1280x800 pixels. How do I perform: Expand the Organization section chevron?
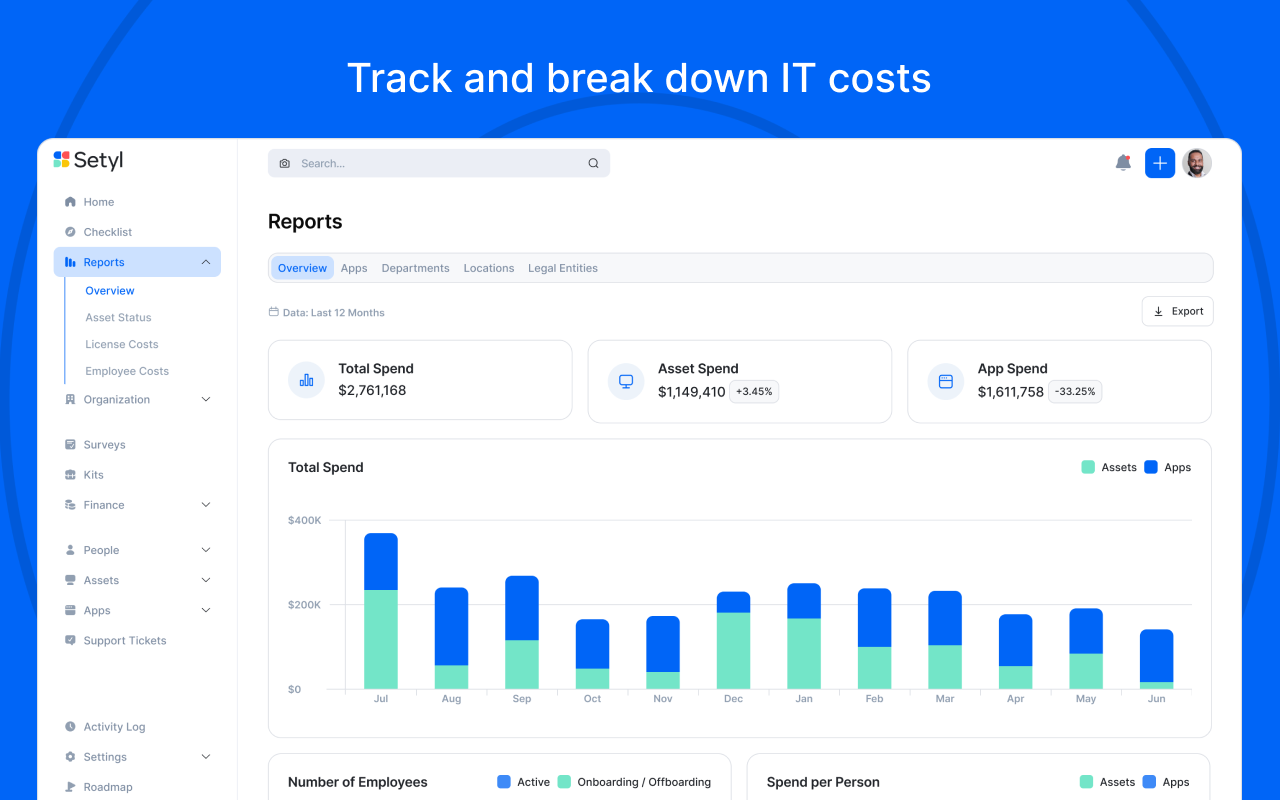[x=206, y=399]
